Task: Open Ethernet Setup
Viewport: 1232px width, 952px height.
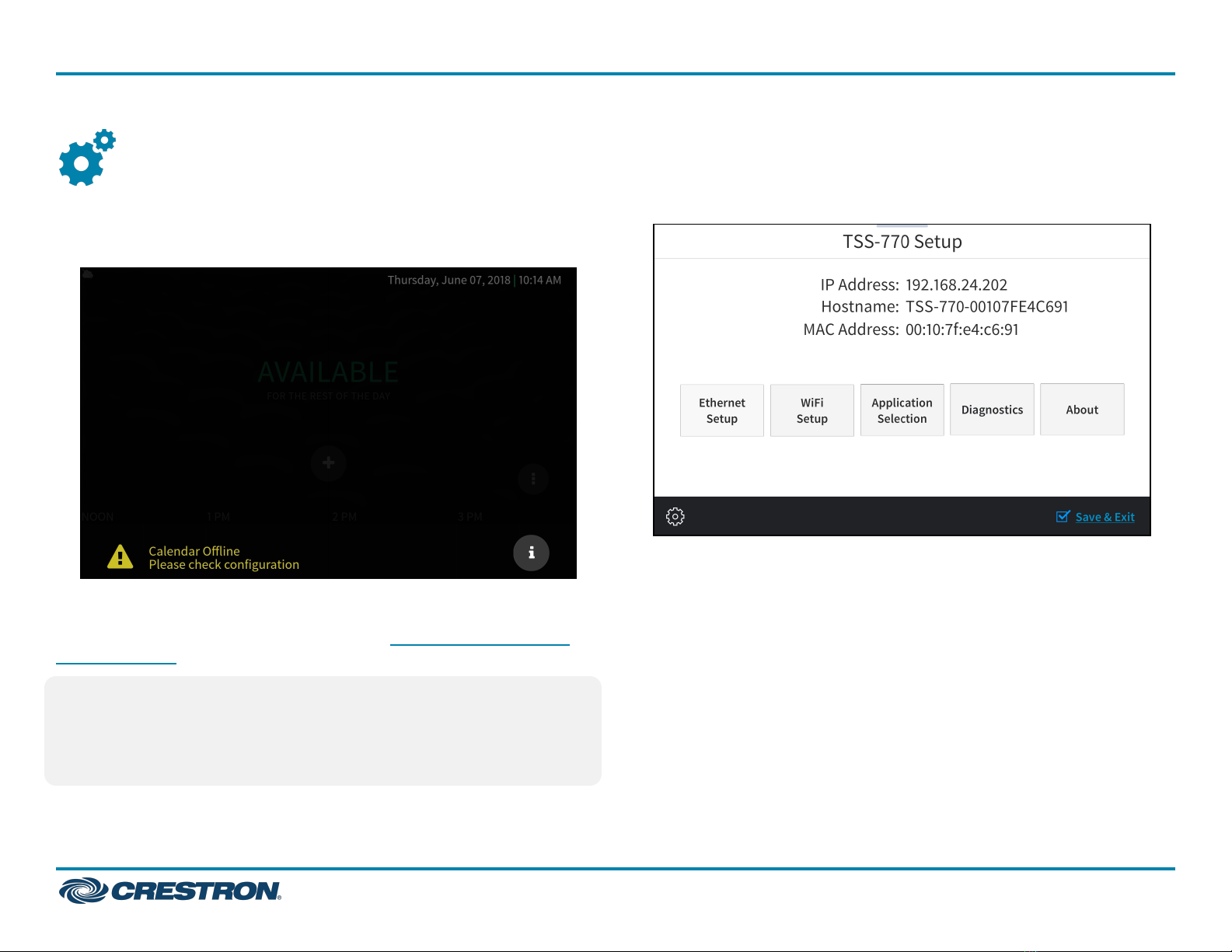Action: (721, 410)
